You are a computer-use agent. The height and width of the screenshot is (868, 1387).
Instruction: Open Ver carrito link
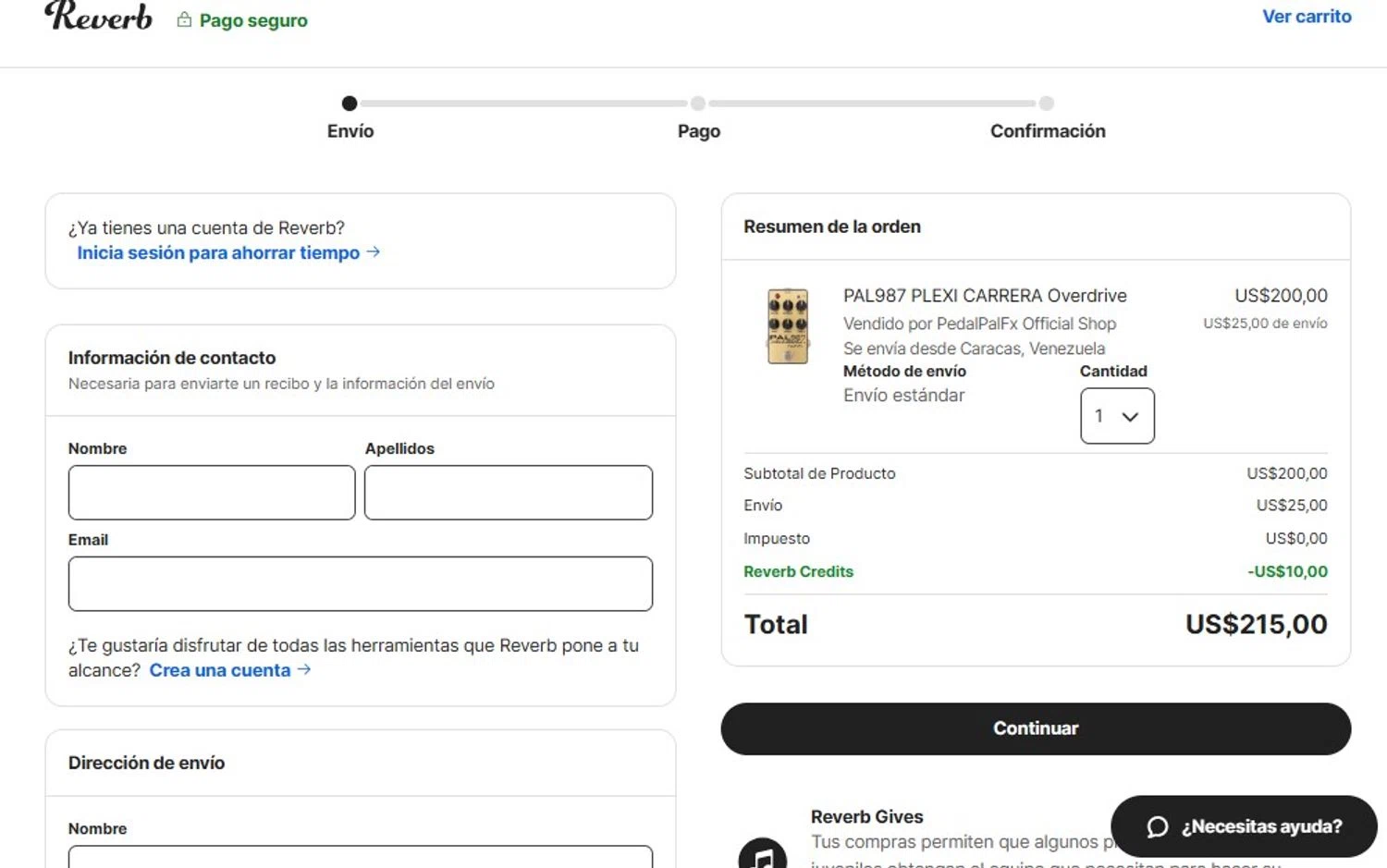click(1306, 17)
